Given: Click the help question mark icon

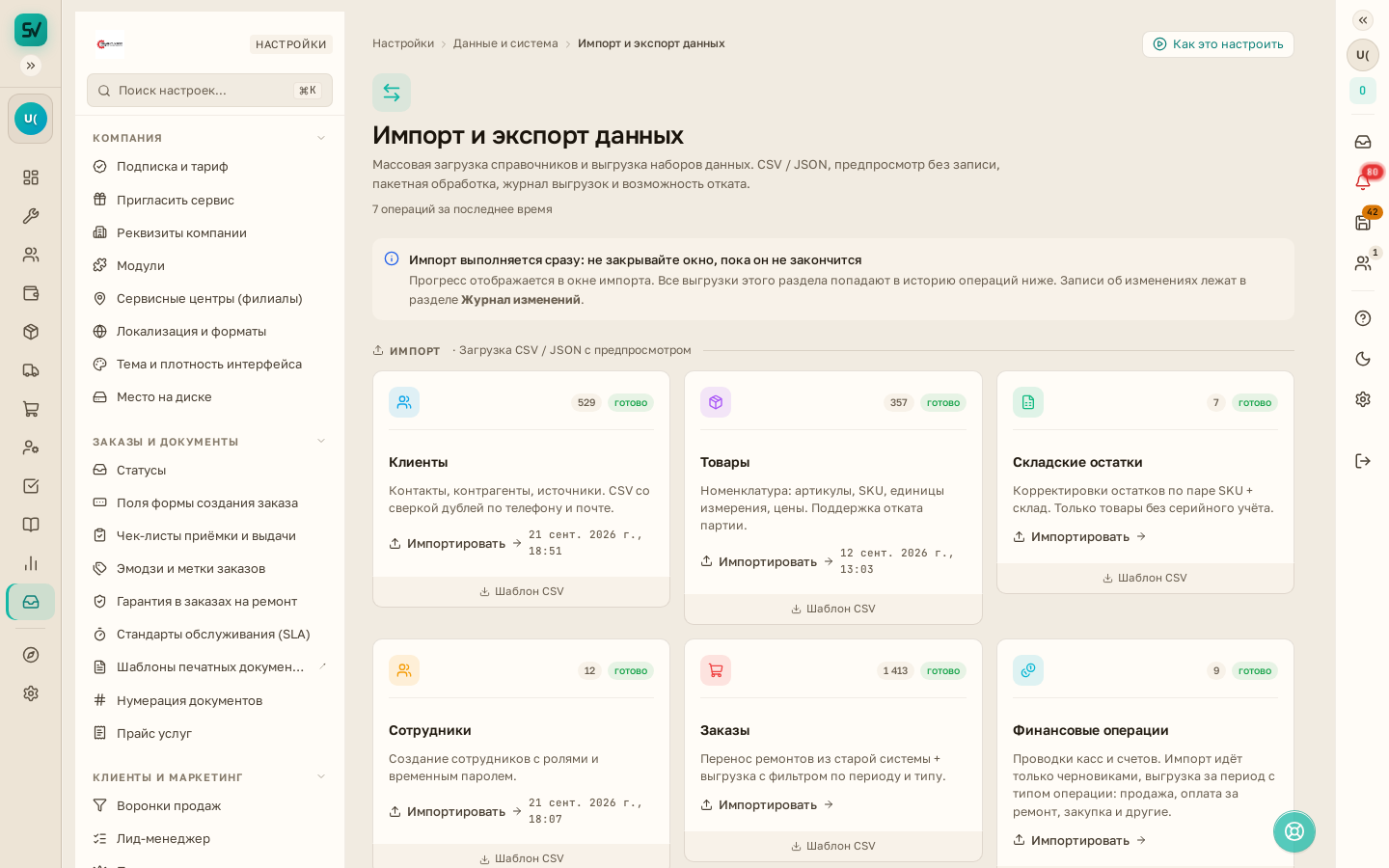Looking at the screenshot, I should [x=1363, y=318].
